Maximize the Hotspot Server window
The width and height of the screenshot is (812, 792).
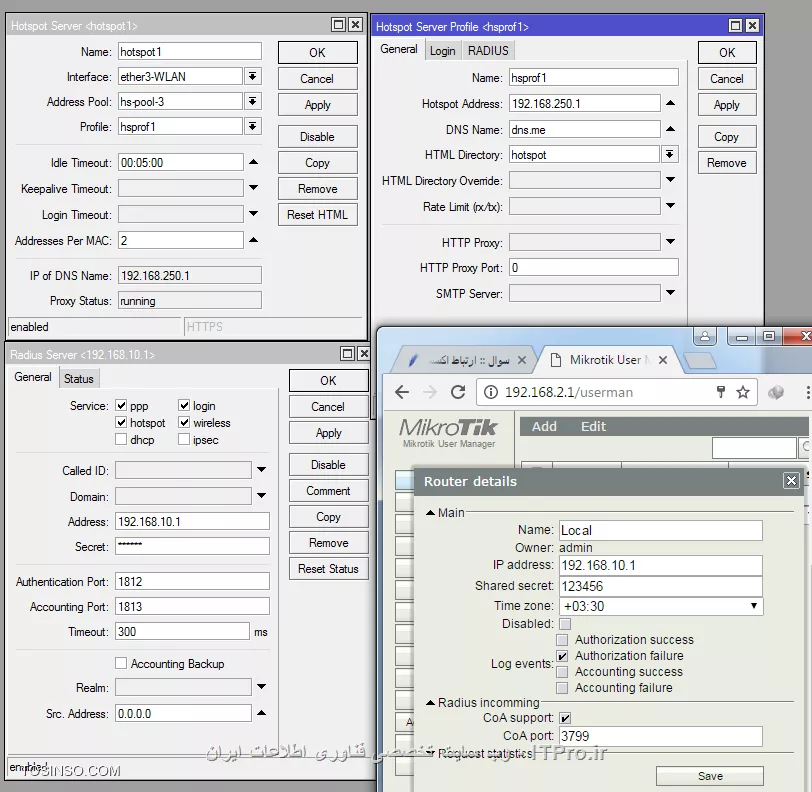point(338,24)
